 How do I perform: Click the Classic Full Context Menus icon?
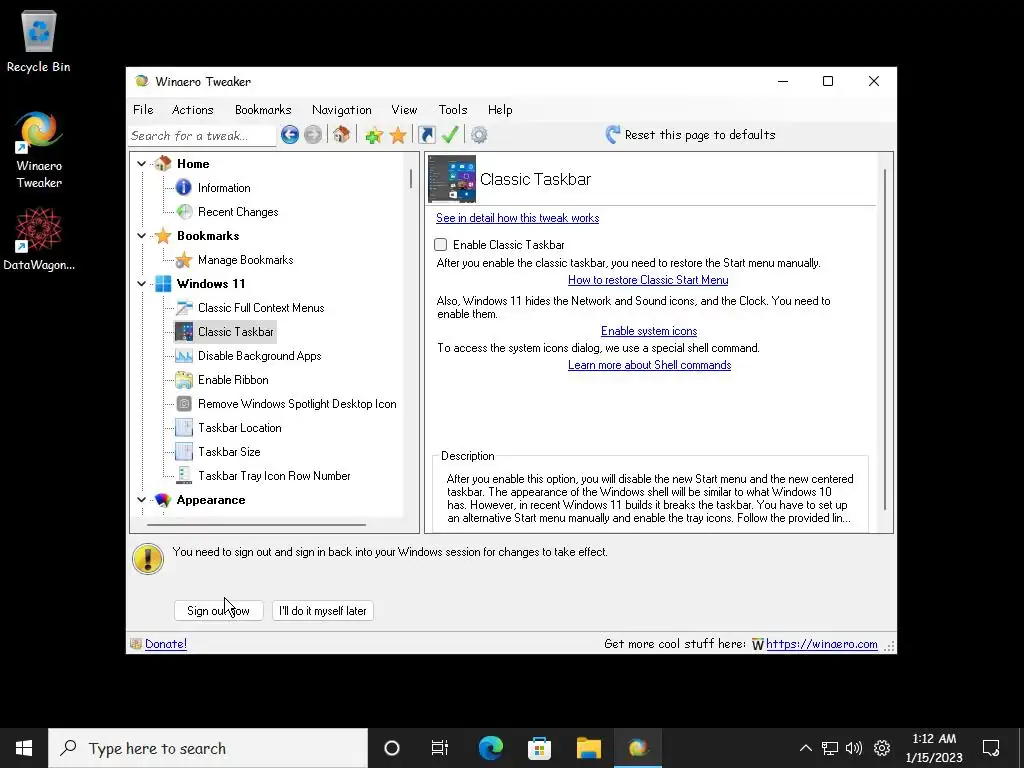pyautogui.click(x=184, y=308)
